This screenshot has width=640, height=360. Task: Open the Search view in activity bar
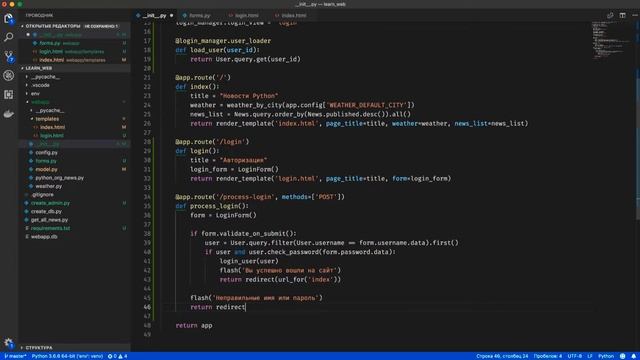(9, 38)
